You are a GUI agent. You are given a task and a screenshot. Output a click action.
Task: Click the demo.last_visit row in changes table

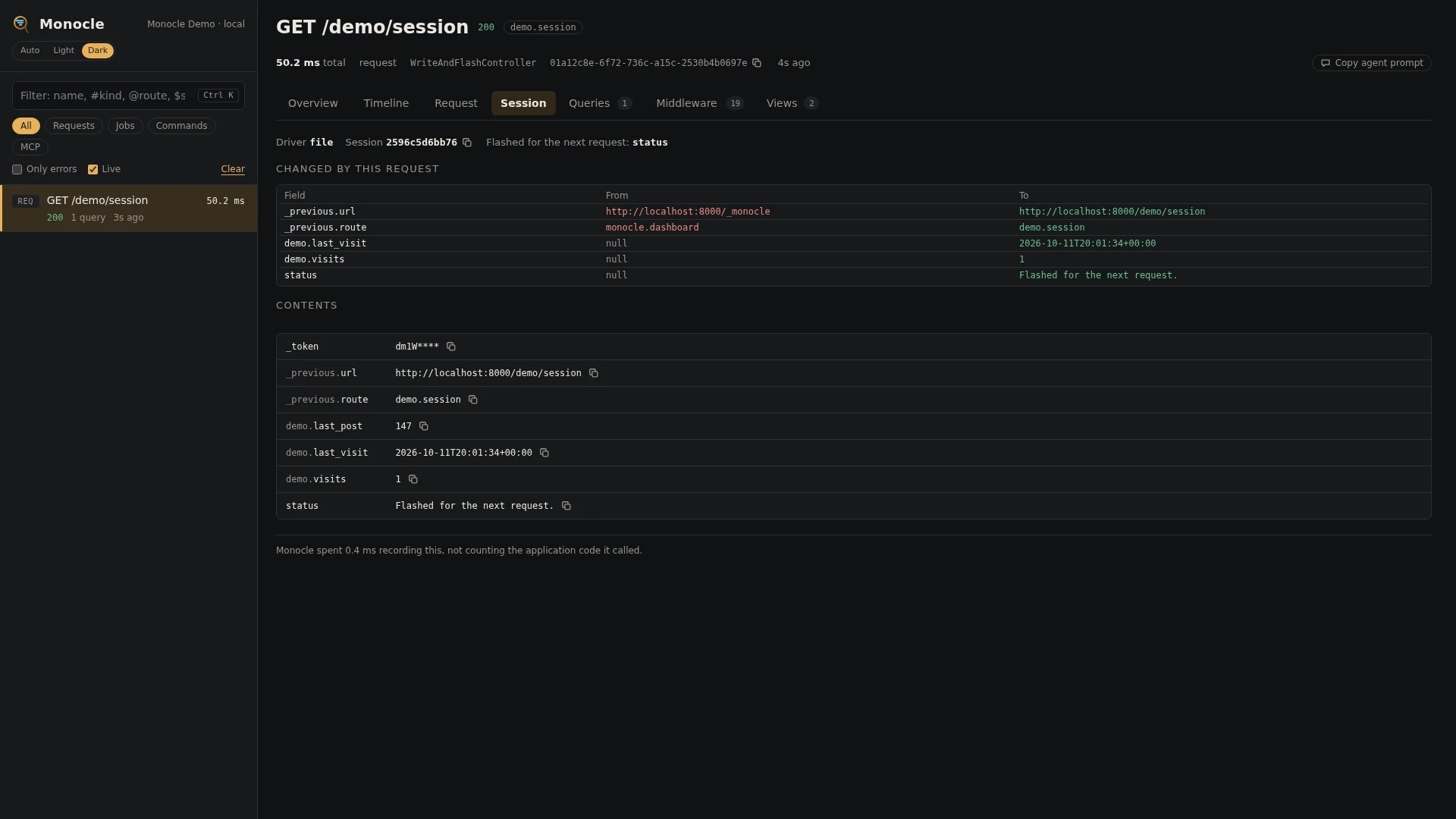(854, 243)
